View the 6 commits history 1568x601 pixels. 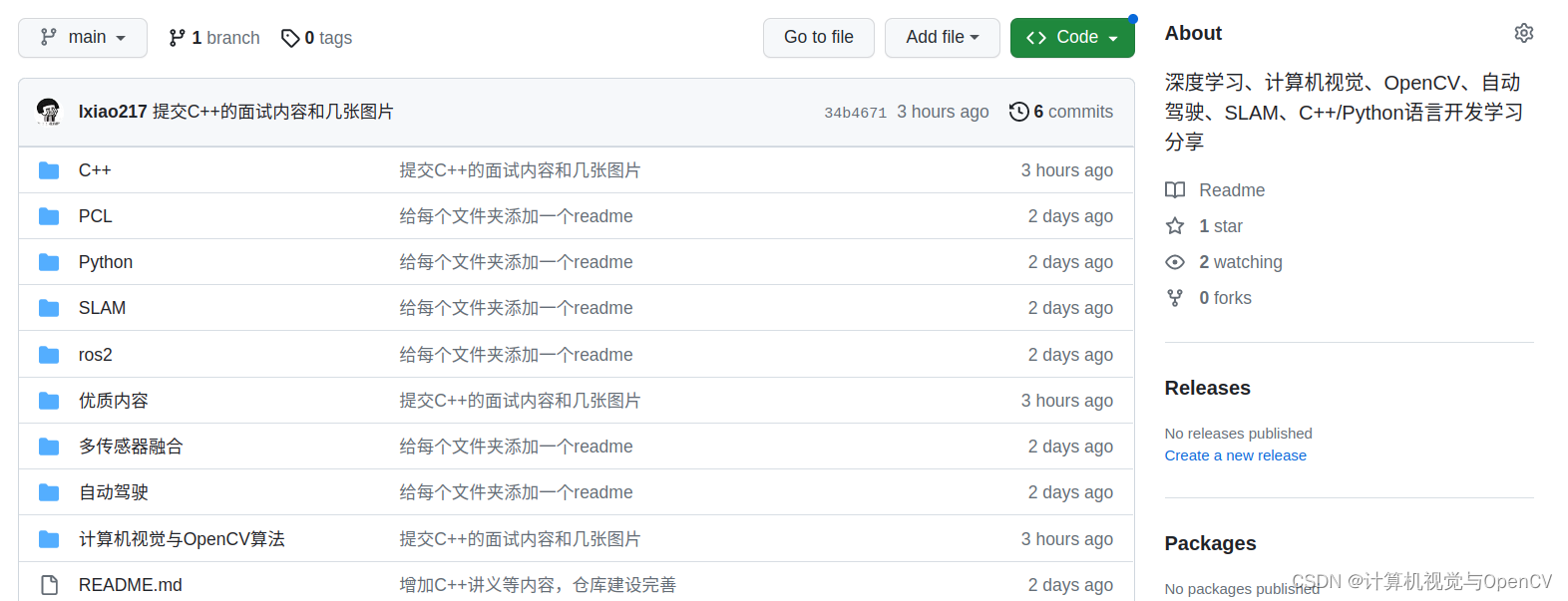pyautogui.click(x=1061, y=112)
